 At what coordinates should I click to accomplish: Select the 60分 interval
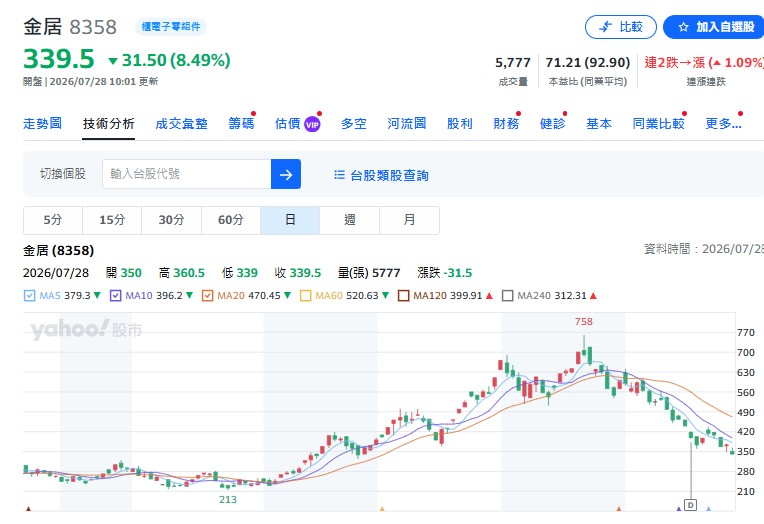[x=231, y=220]
